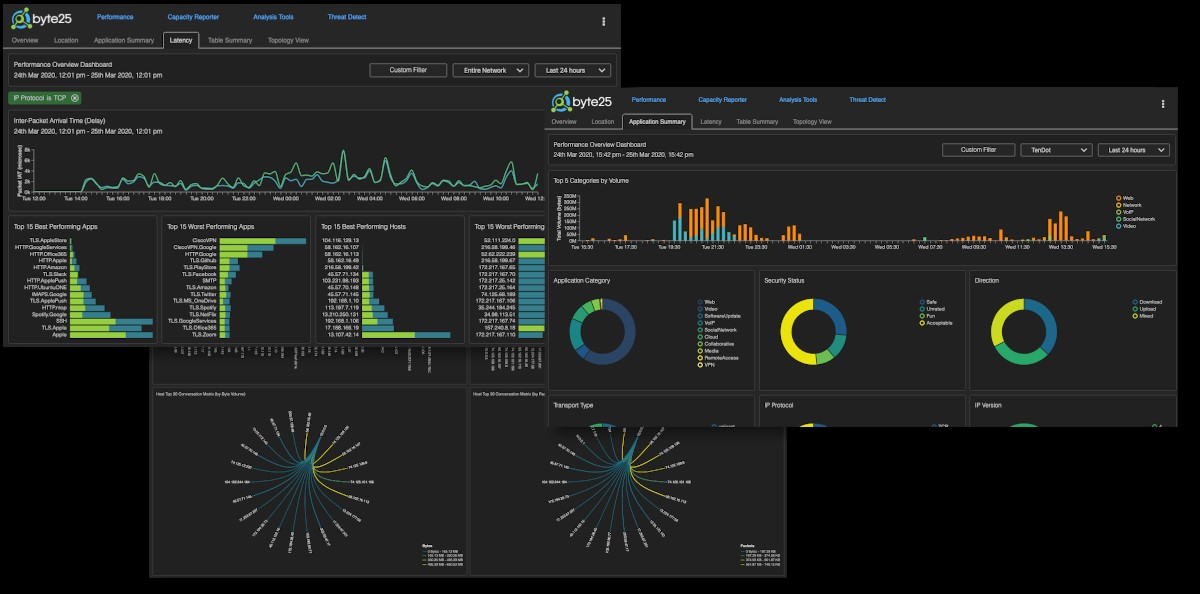Open the three-dot menu in the Application Summary window

[x=1162, y=103]
